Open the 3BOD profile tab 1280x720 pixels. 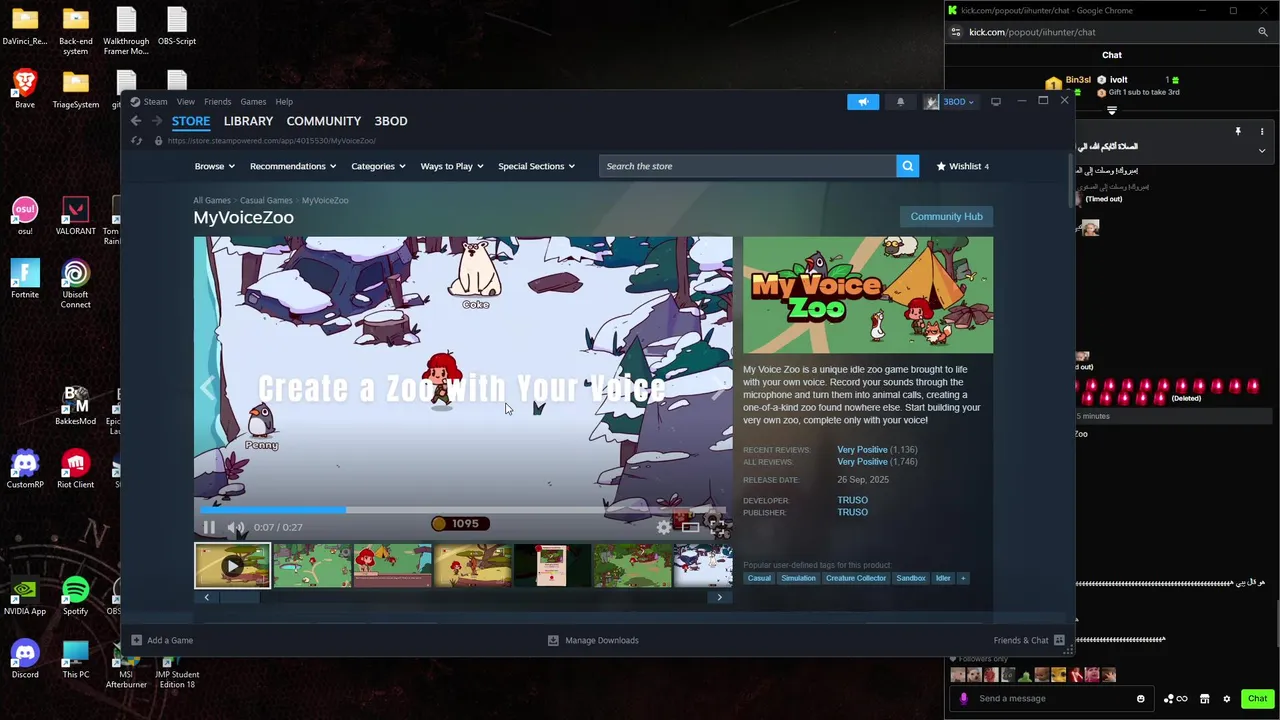pos(391,121)
